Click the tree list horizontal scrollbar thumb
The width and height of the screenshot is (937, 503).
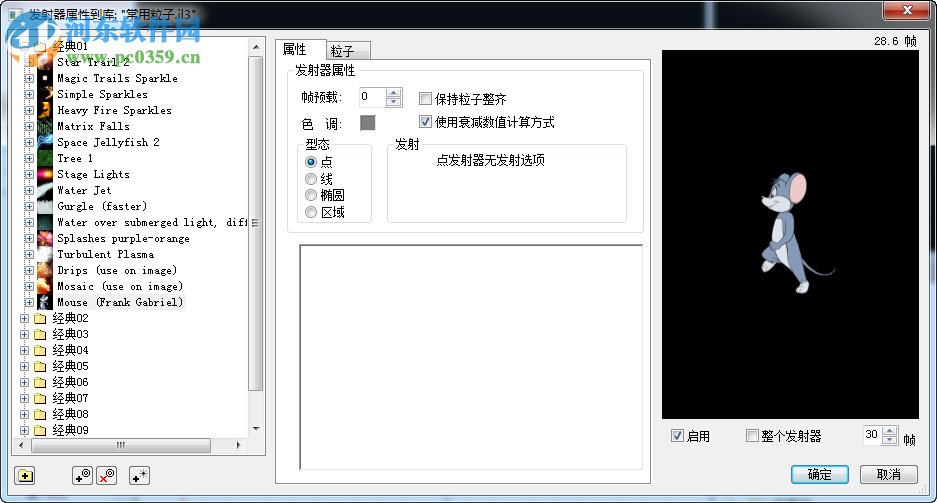click(121, 445)
